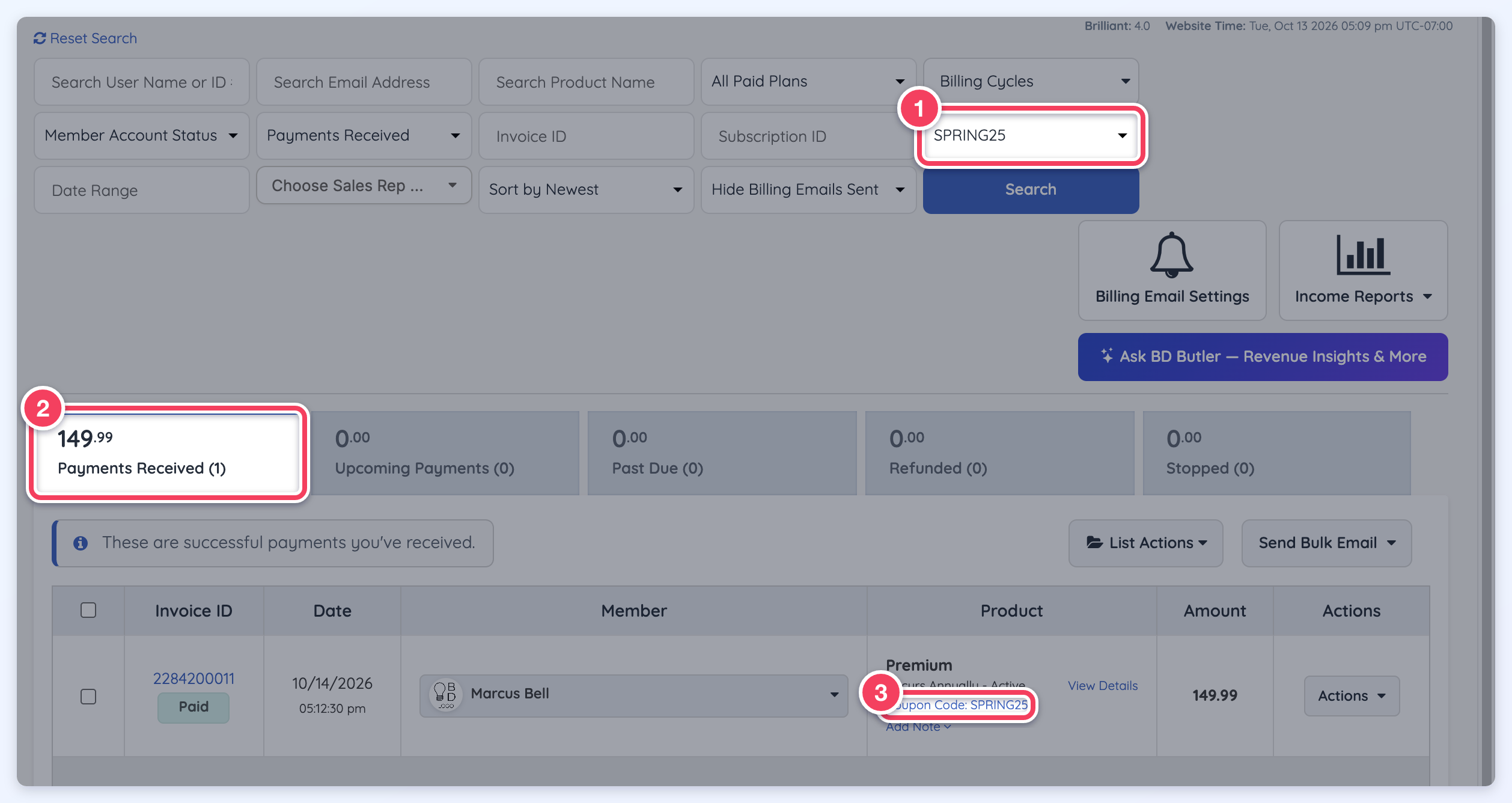Open the All Paid Plans dropdown

(808, 81)
